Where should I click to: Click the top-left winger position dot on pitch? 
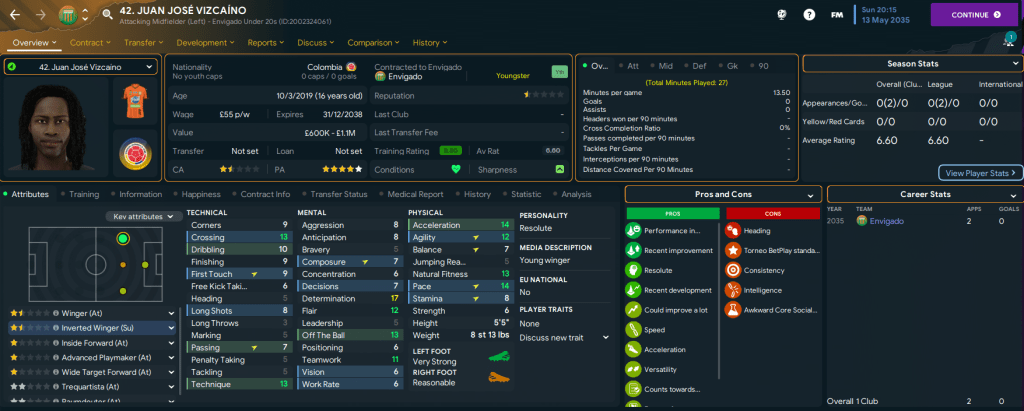(122, 239)
